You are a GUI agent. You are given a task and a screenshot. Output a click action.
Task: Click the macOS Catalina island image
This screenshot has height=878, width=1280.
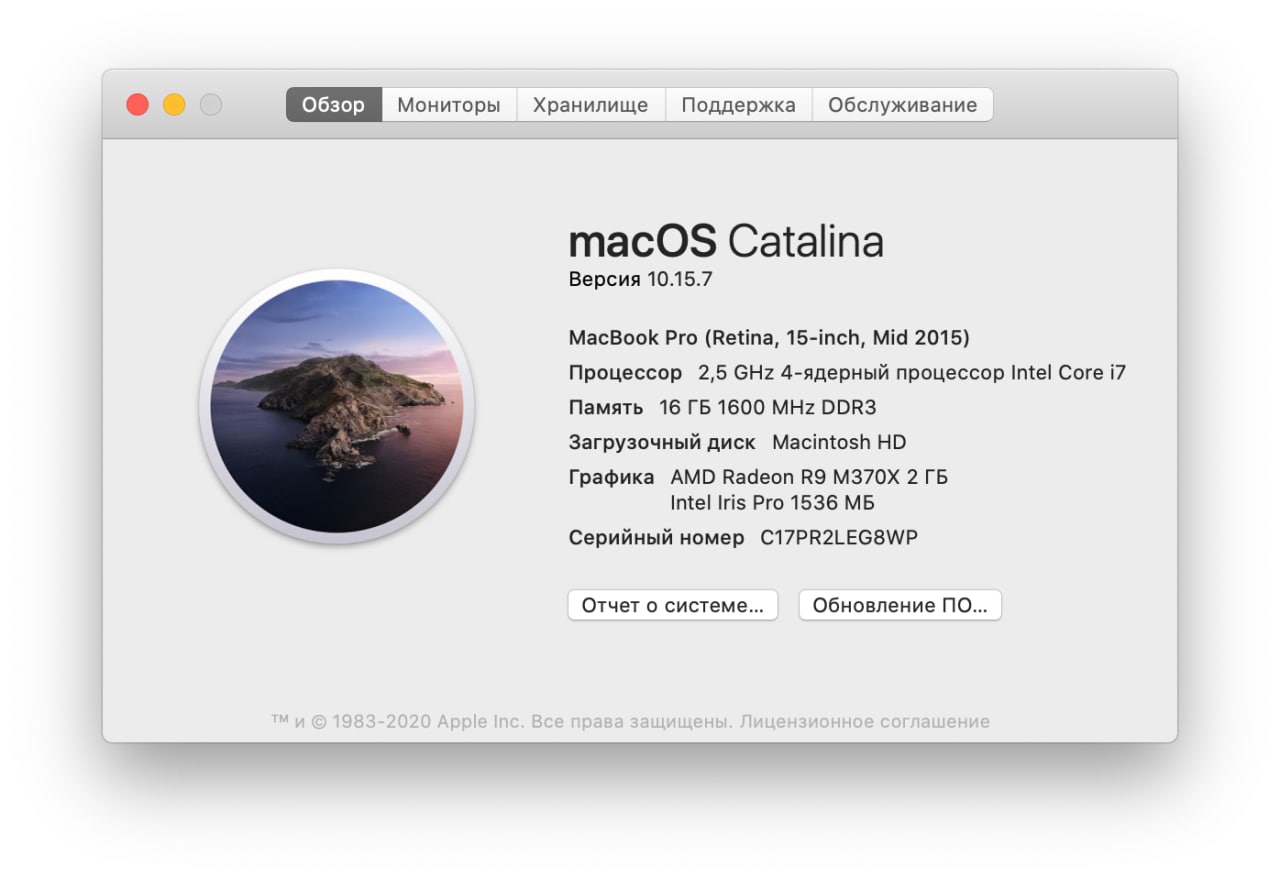[x=337, y=406]
